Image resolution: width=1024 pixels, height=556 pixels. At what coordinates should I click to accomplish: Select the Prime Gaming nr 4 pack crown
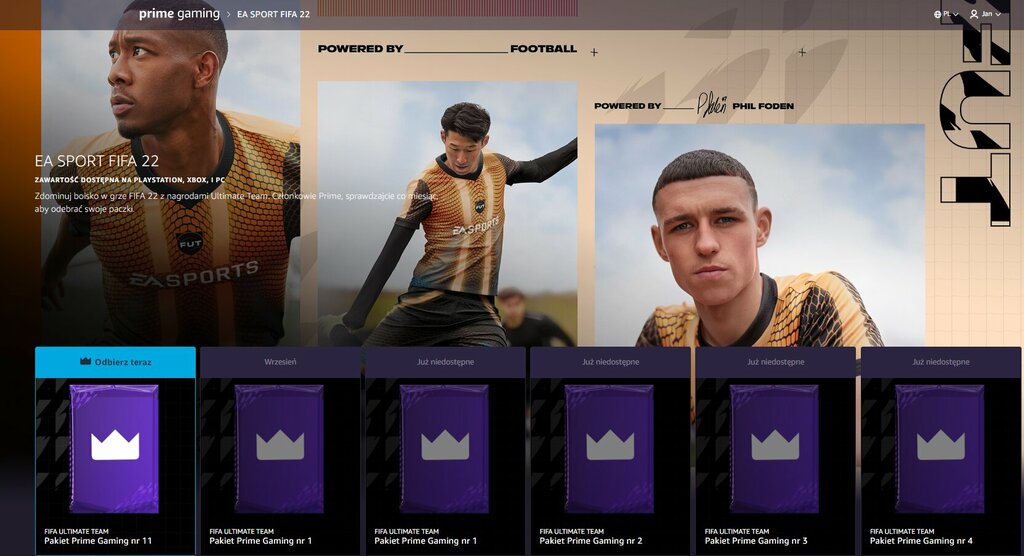pyautogui.click(x=941, y=446)
